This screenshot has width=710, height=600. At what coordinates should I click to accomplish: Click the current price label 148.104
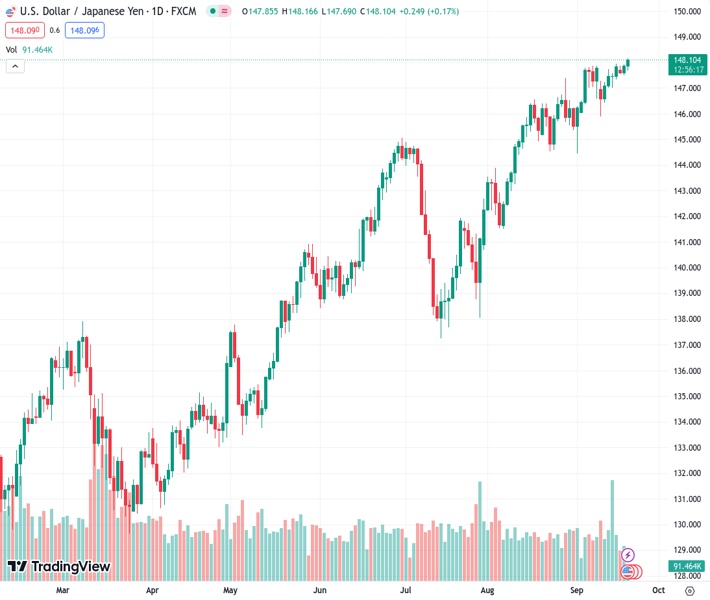click(685, 60)
